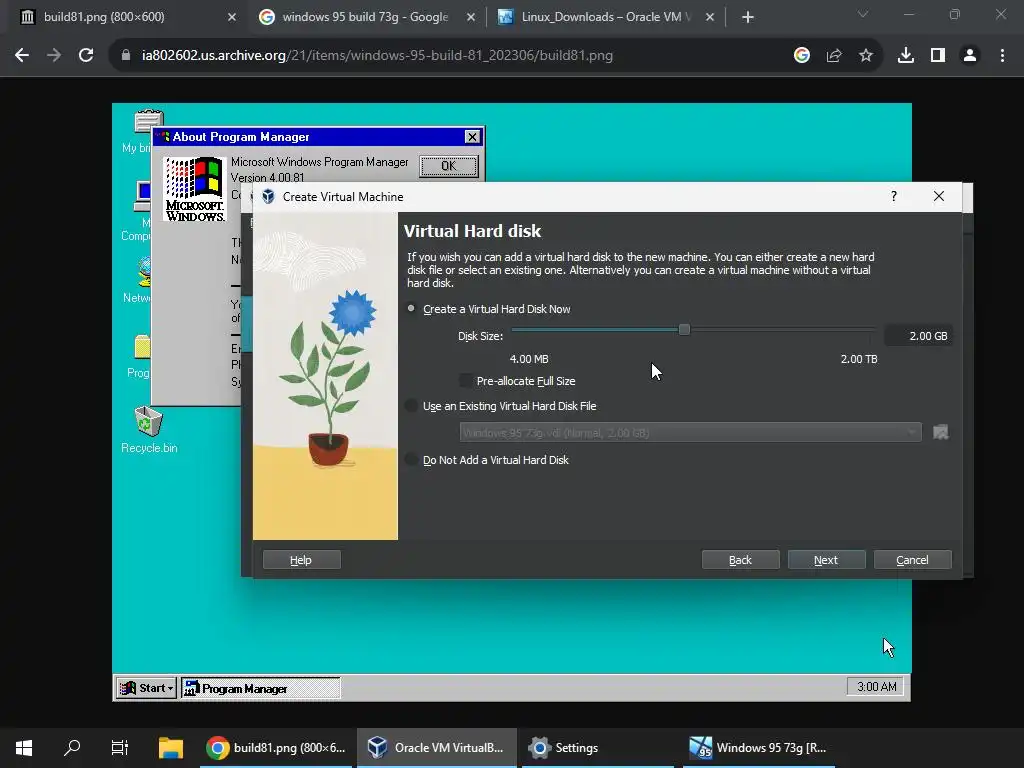The image size is (1024, 768).
Task: Switch to Chrome build81.png taskbar item
Action: 276,748
